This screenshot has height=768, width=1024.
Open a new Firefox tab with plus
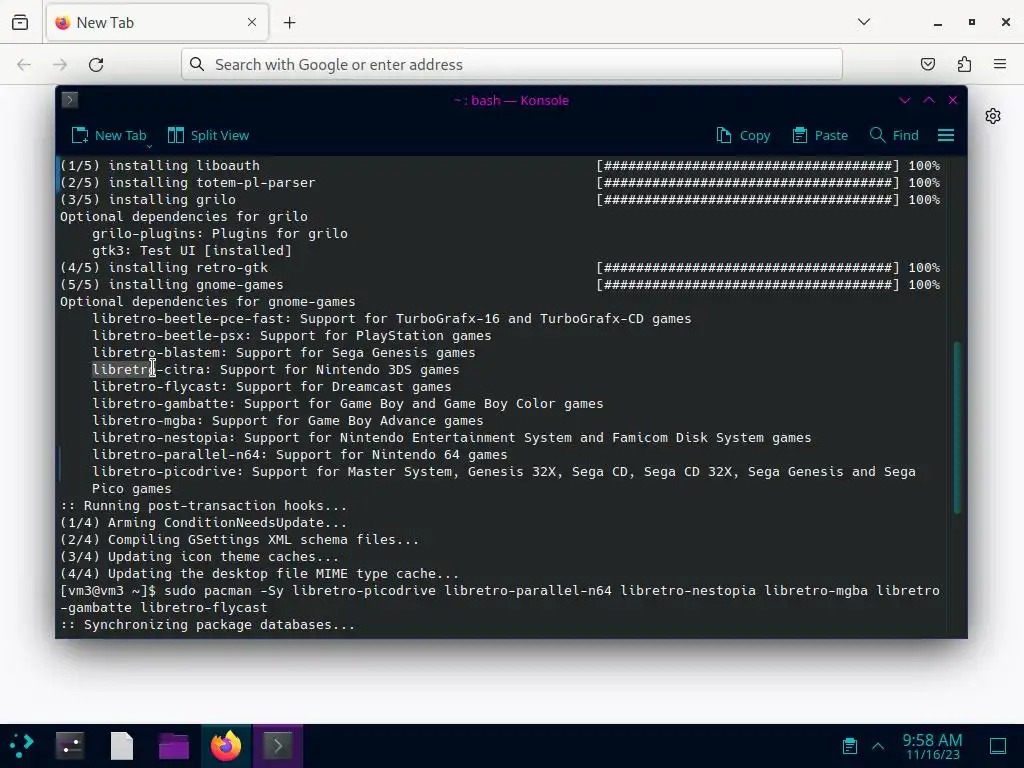[x=289, y=22]
